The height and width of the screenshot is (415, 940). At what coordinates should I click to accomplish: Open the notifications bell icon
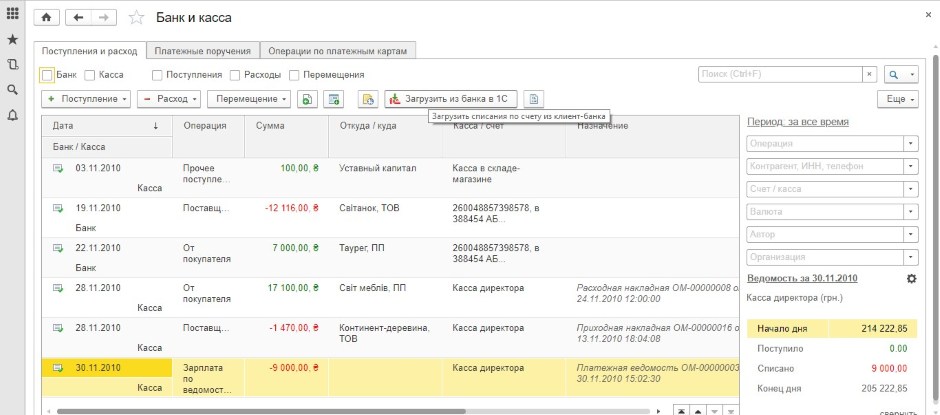coord(12,116)
